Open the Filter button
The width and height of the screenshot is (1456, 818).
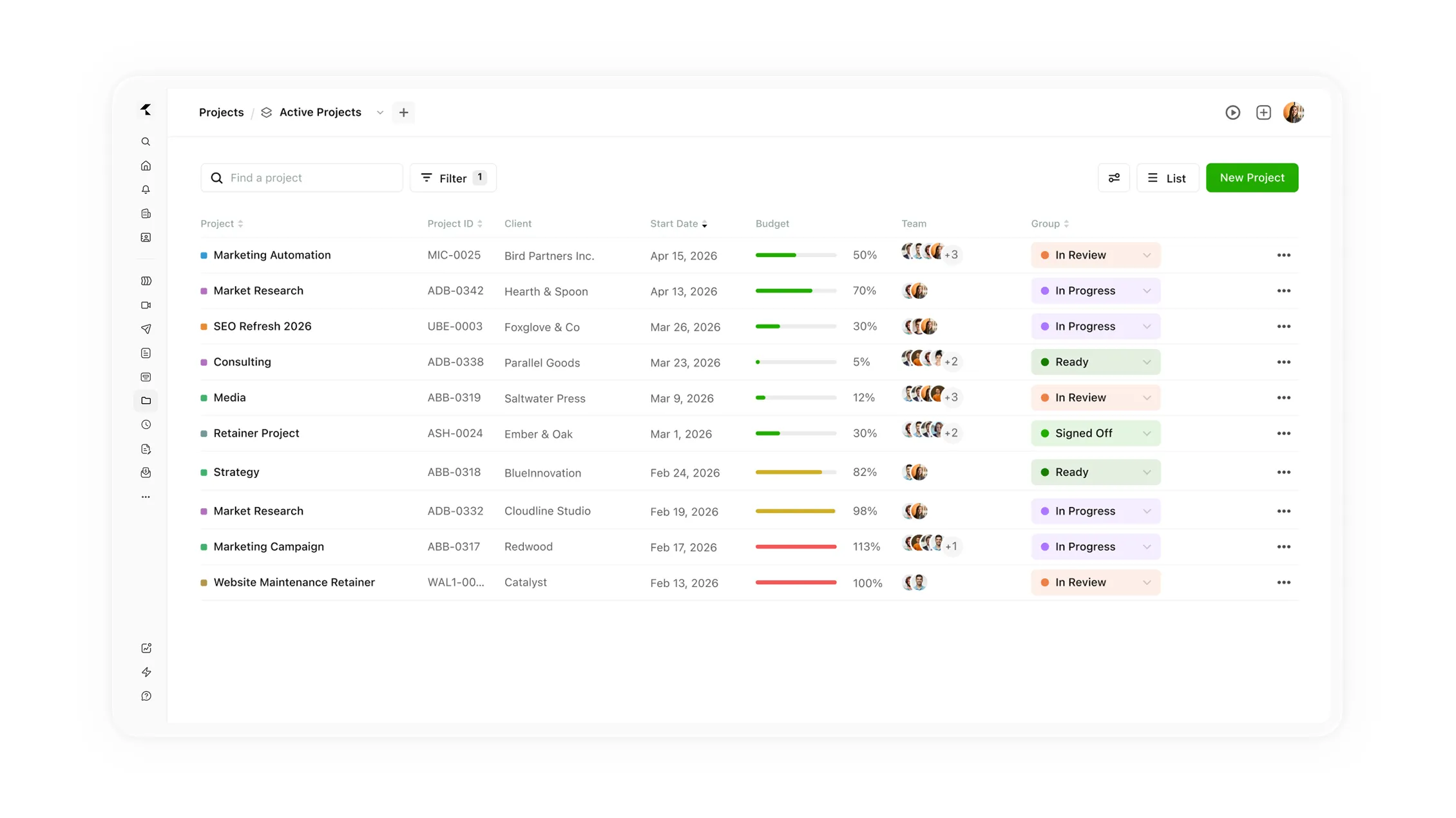(453, 178)
